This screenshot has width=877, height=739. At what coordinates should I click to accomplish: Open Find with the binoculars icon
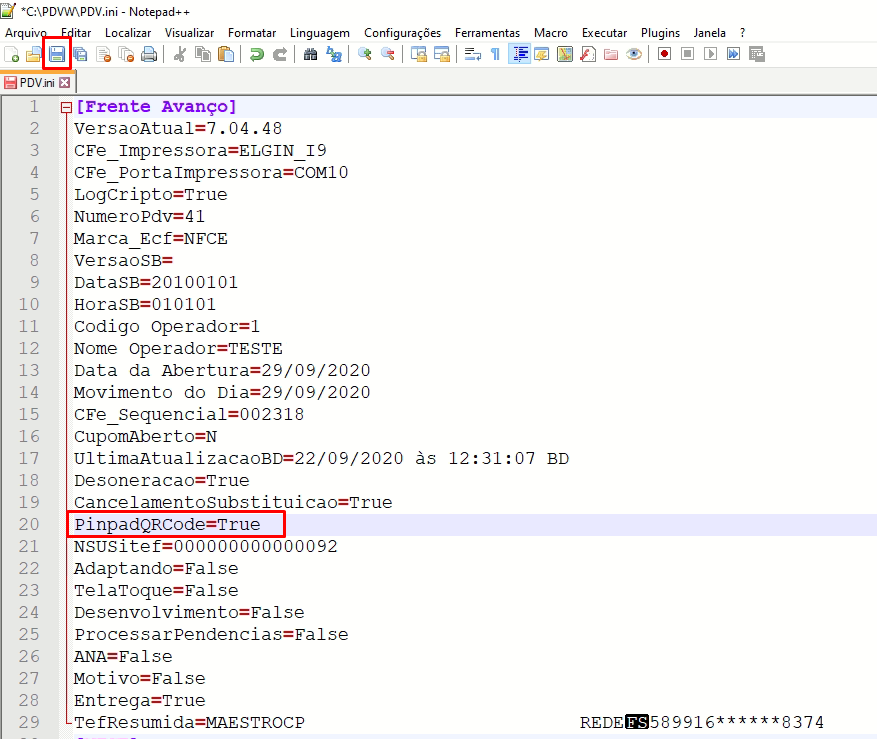[310, 54]
